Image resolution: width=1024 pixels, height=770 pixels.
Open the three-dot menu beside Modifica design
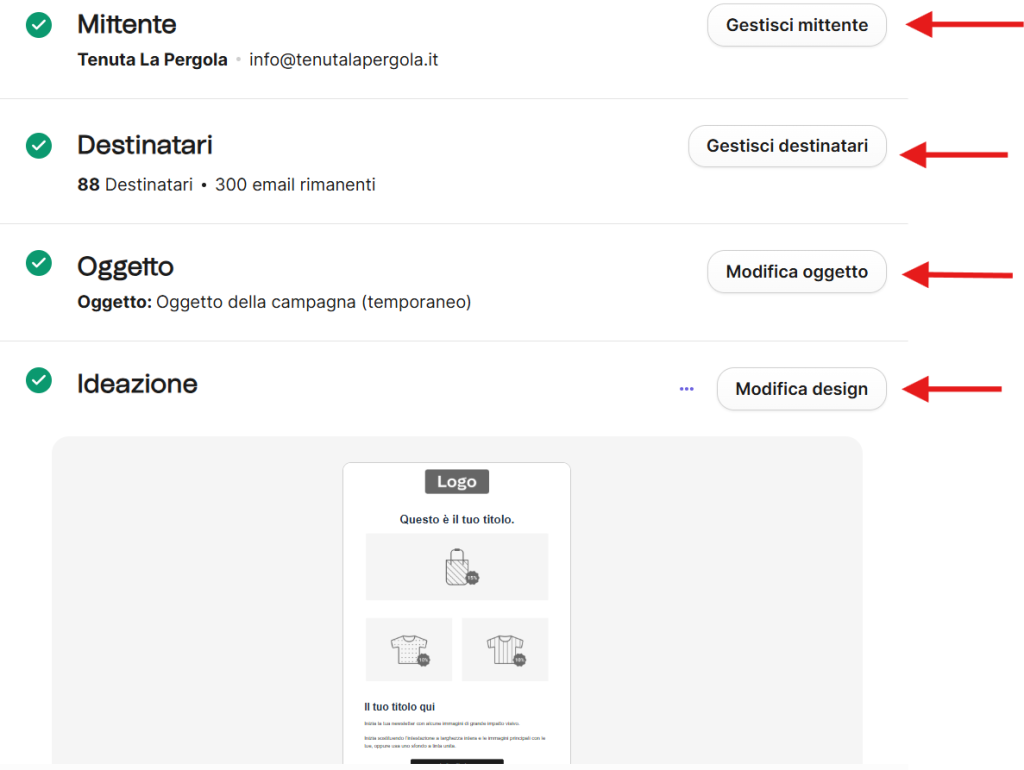(x=686, y=389)
